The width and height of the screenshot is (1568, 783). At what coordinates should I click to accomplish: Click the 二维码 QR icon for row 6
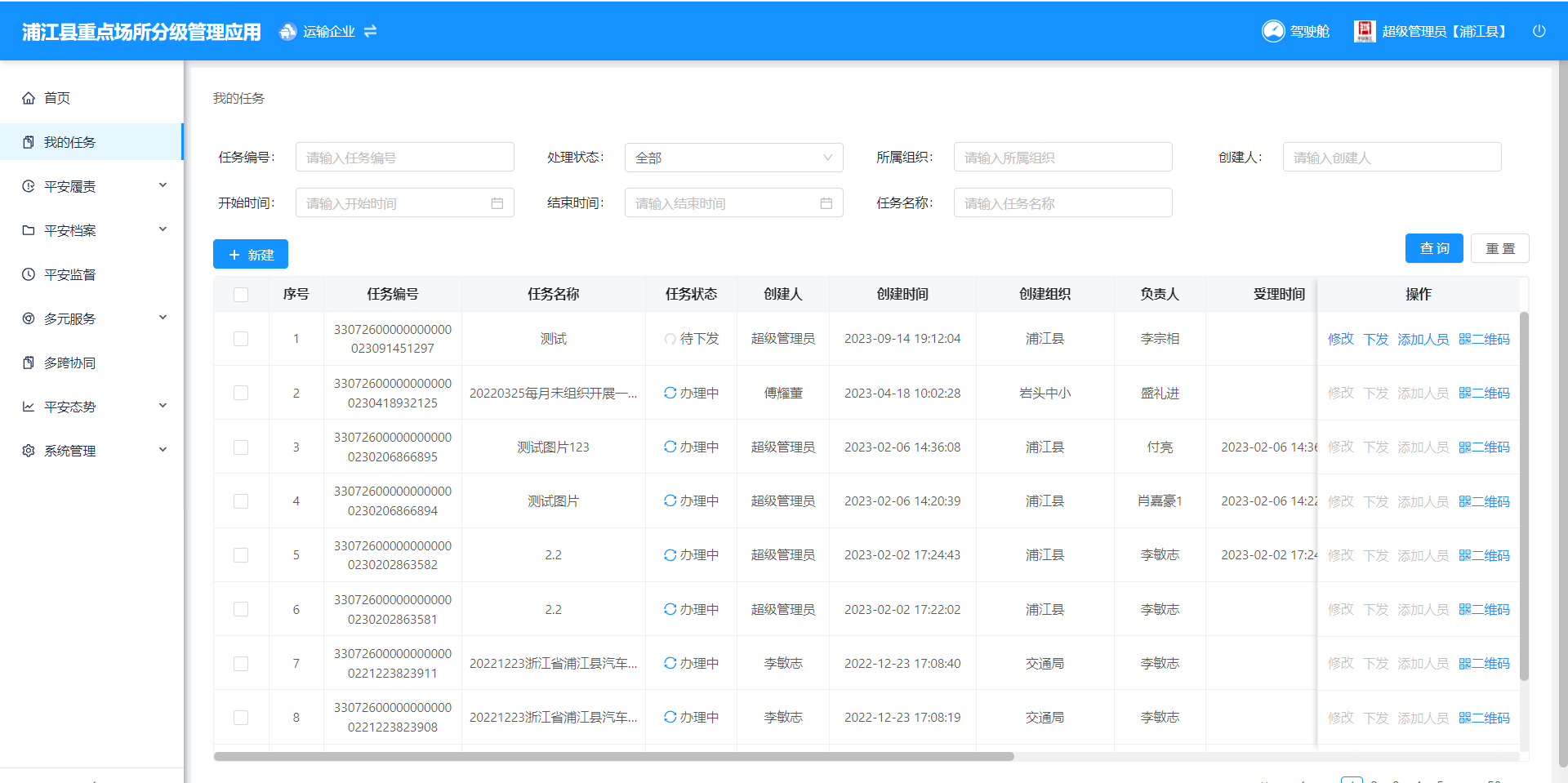1464,609
